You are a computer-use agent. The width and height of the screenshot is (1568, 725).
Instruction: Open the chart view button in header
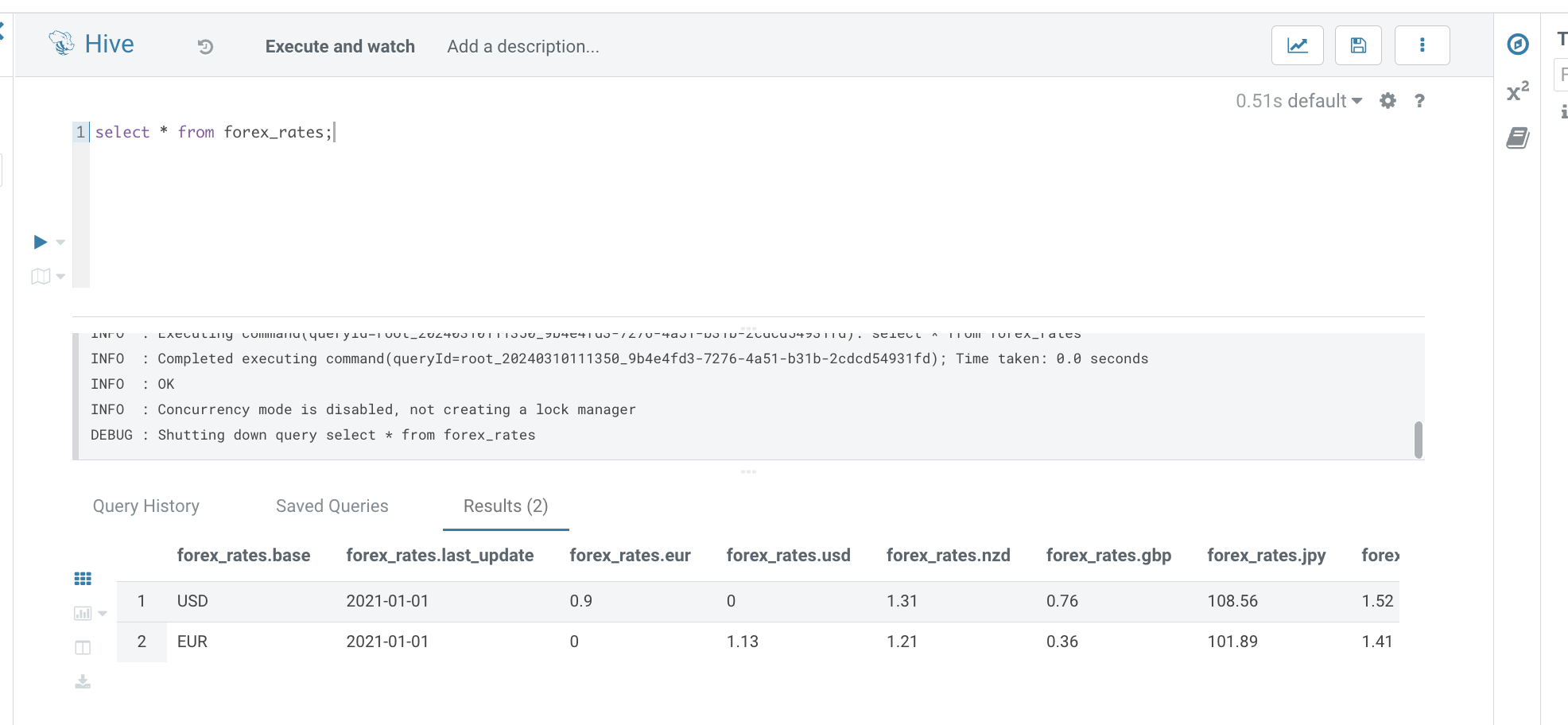pos(1297,45)
